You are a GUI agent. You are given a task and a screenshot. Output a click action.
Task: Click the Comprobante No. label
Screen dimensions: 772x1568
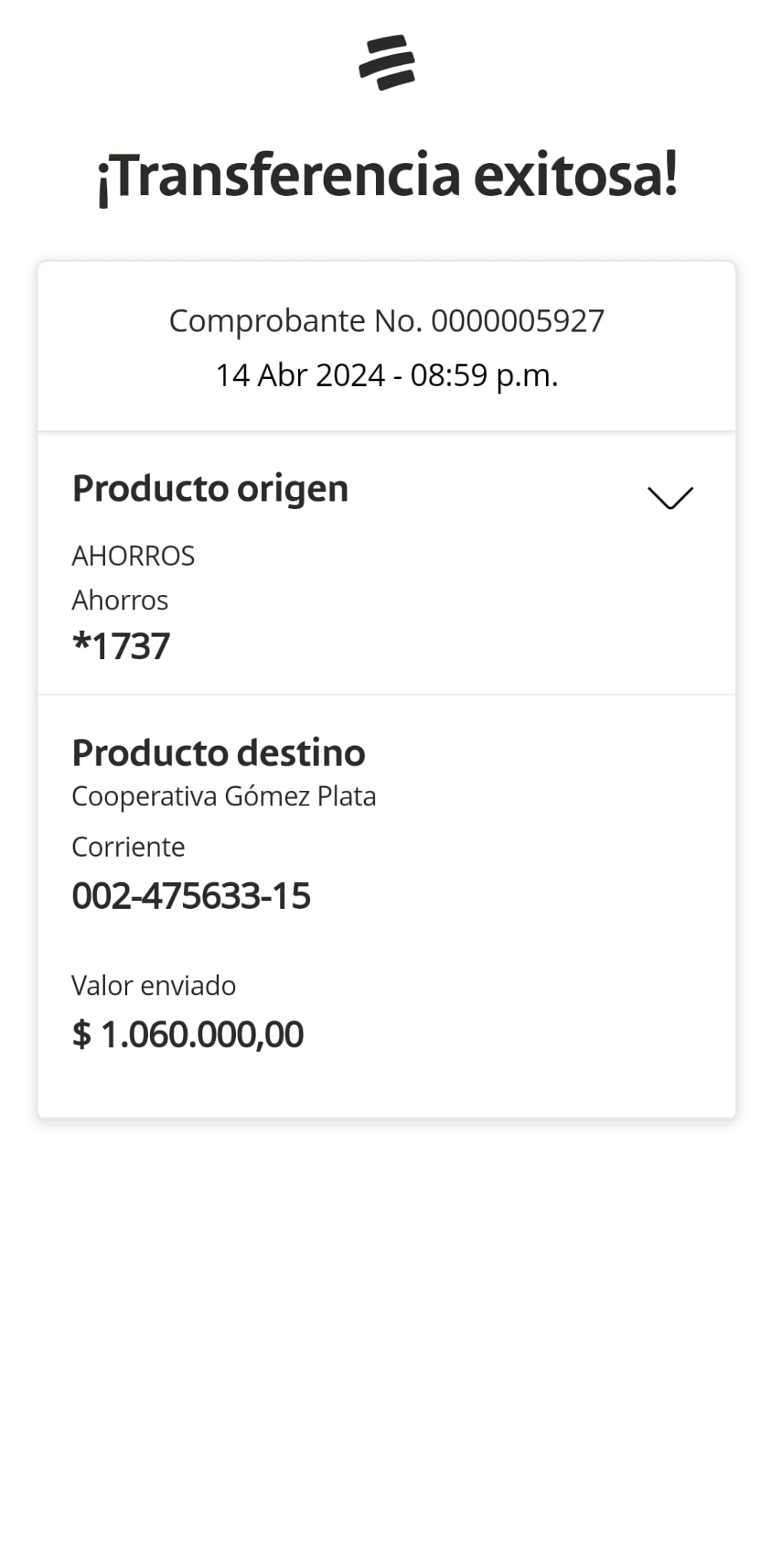[296, 321]
